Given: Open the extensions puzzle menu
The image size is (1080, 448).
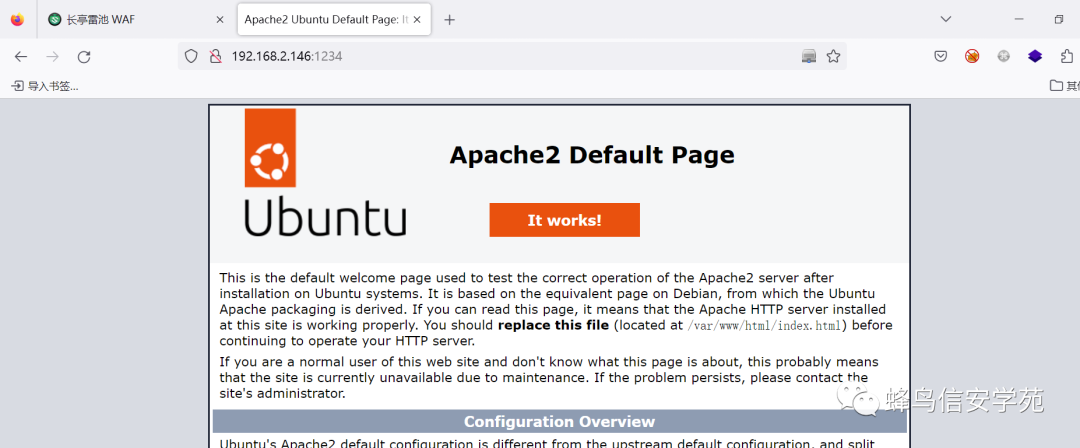Looking at the screenshot, I should pos(1067,57).
